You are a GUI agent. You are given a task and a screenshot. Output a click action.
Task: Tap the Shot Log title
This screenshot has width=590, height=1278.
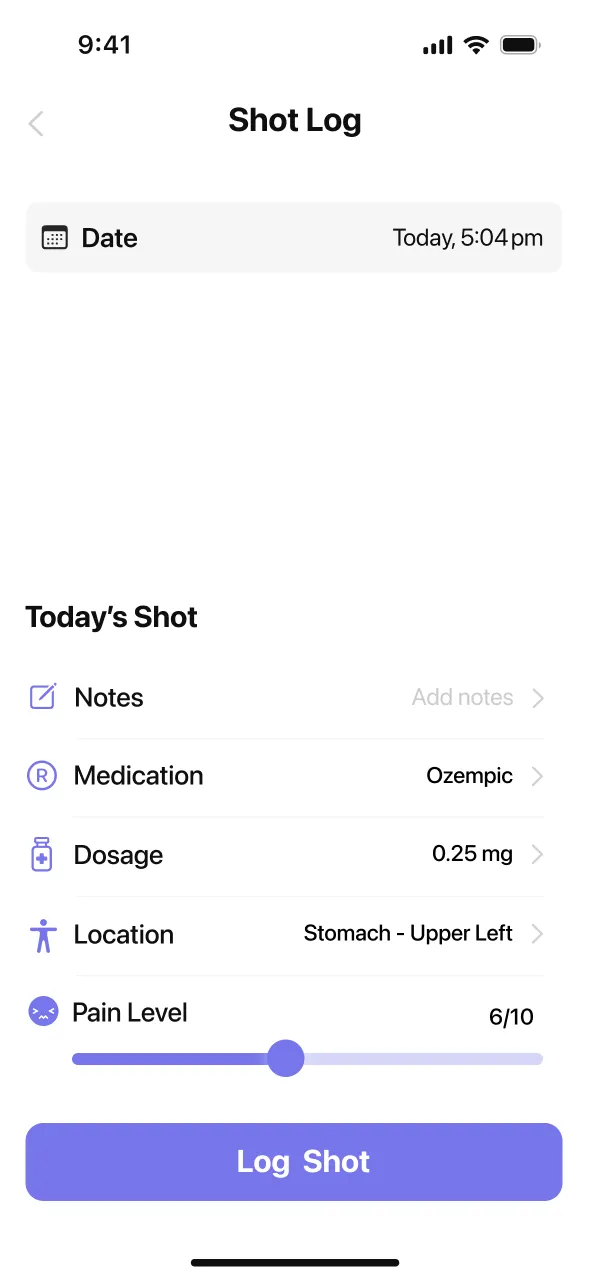point(295,120)
